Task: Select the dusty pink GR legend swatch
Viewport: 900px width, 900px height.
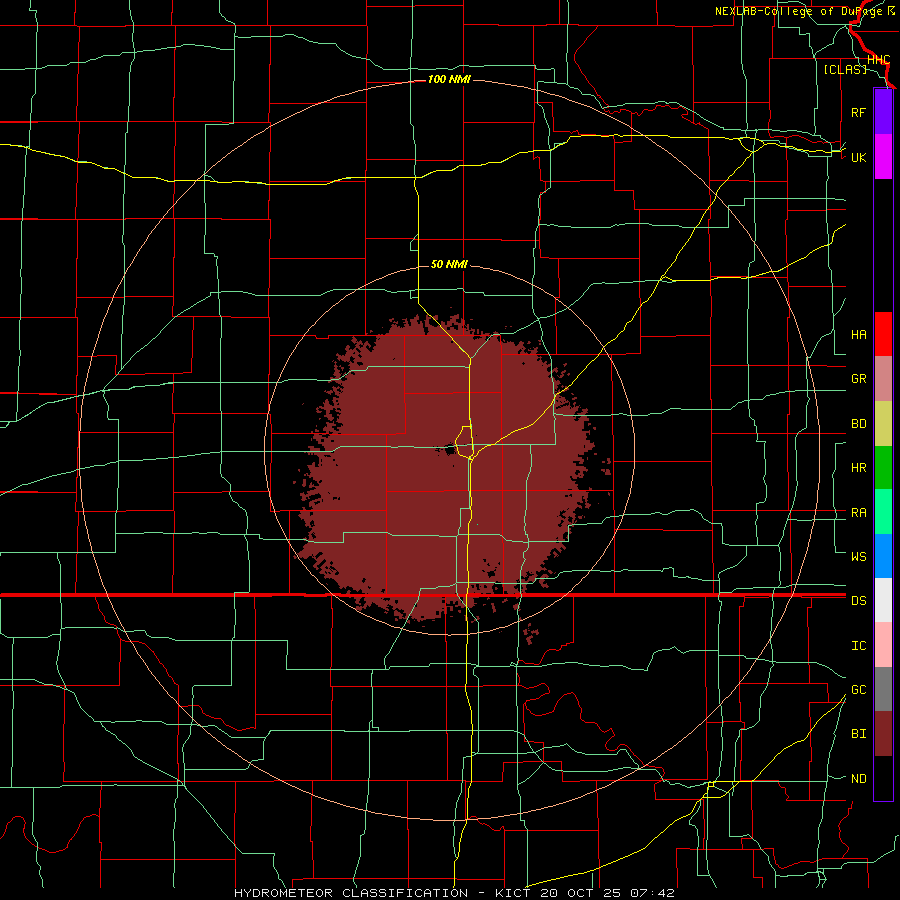Action: (883, 379)
